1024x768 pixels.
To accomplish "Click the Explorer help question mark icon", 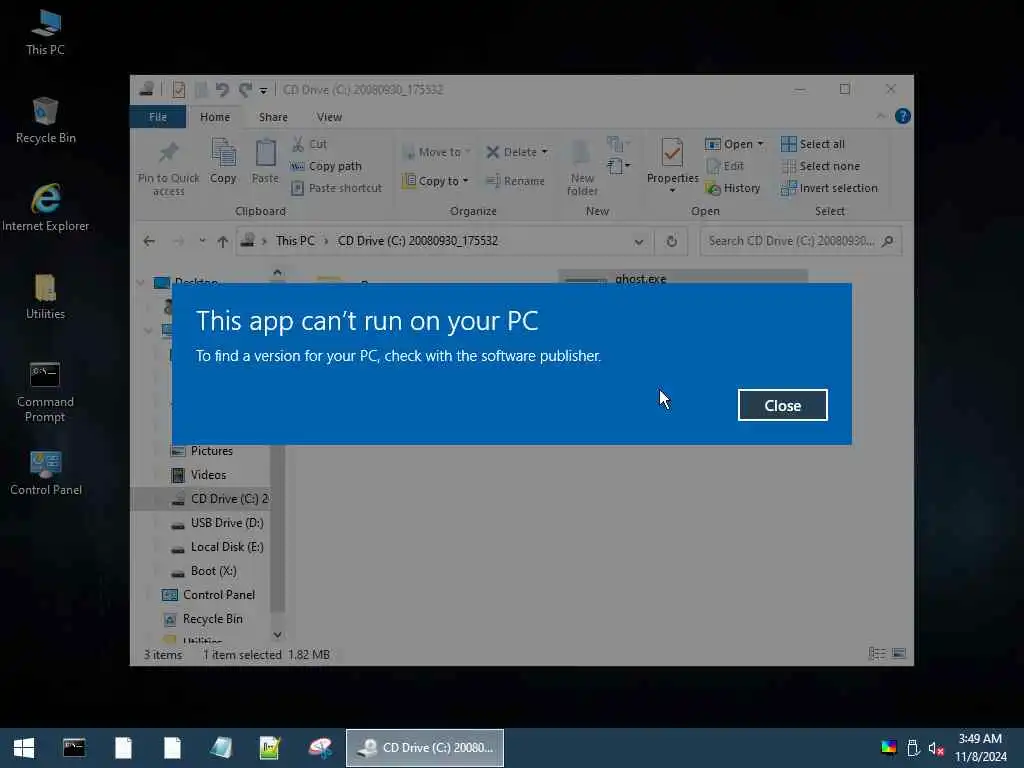I will (903, 116).
